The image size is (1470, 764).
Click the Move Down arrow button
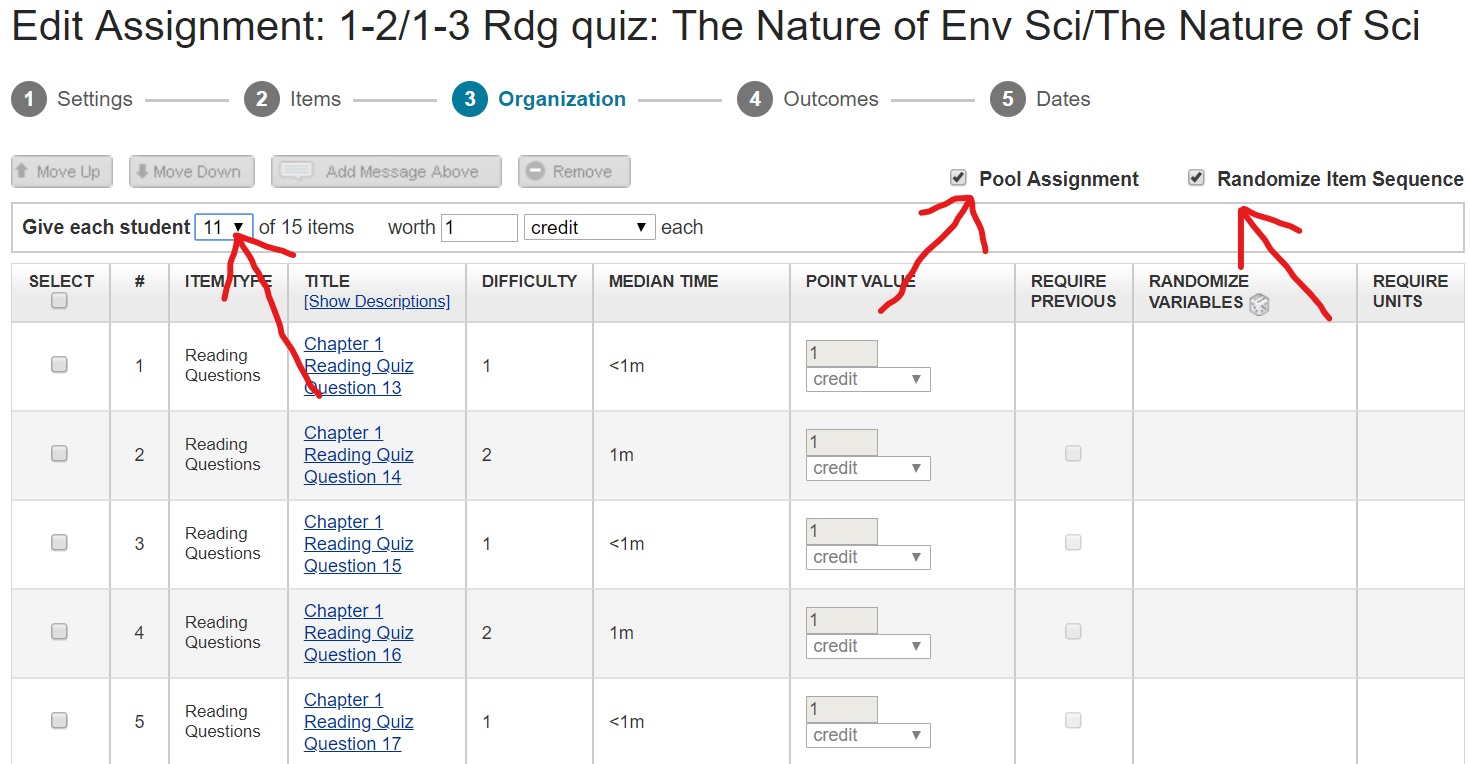192,172
